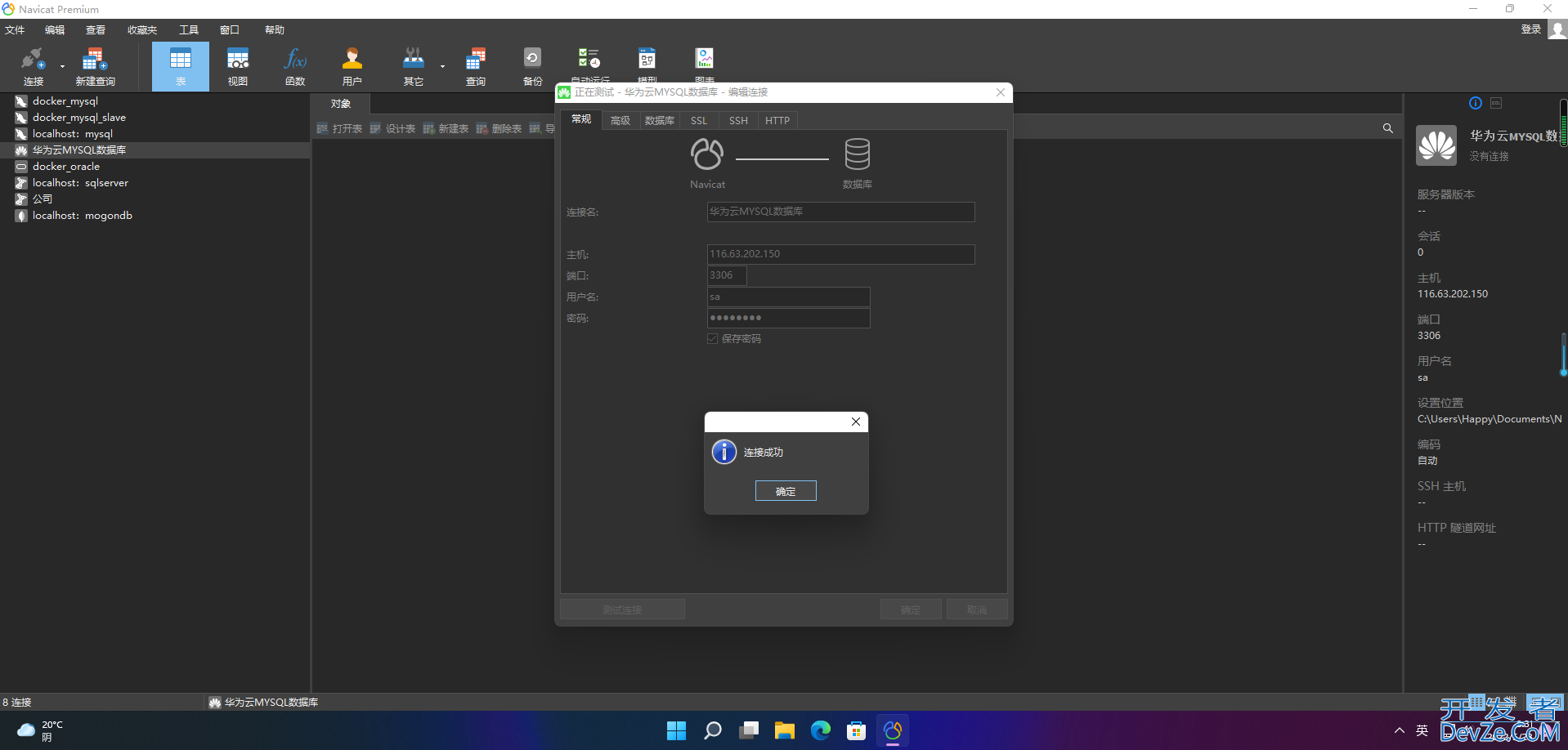Open the 窗口 menu
Screen dimensions: 1568x750
[230, 30]
